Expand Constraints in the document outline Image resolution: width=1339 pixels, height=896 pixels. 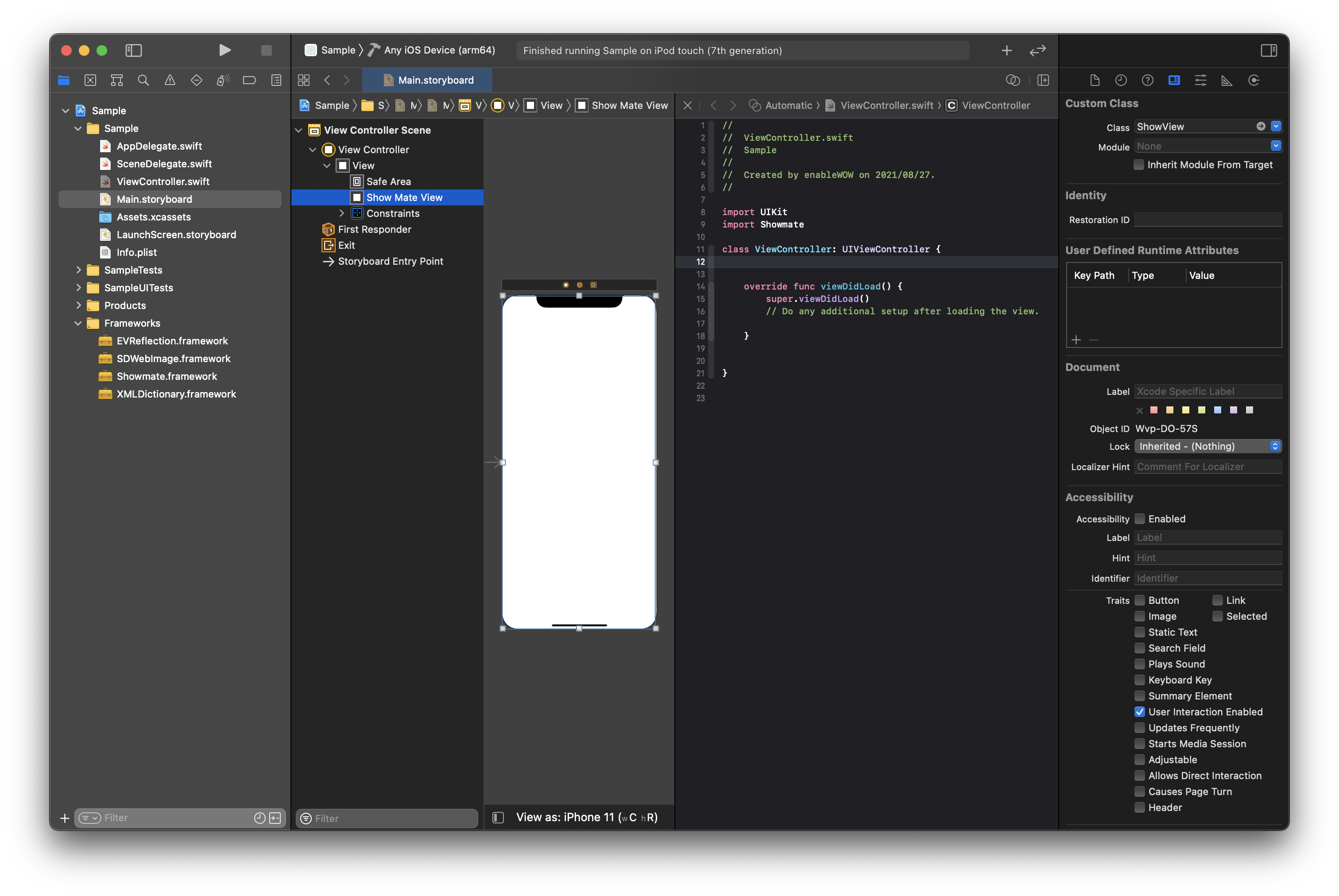pos(342,213)
